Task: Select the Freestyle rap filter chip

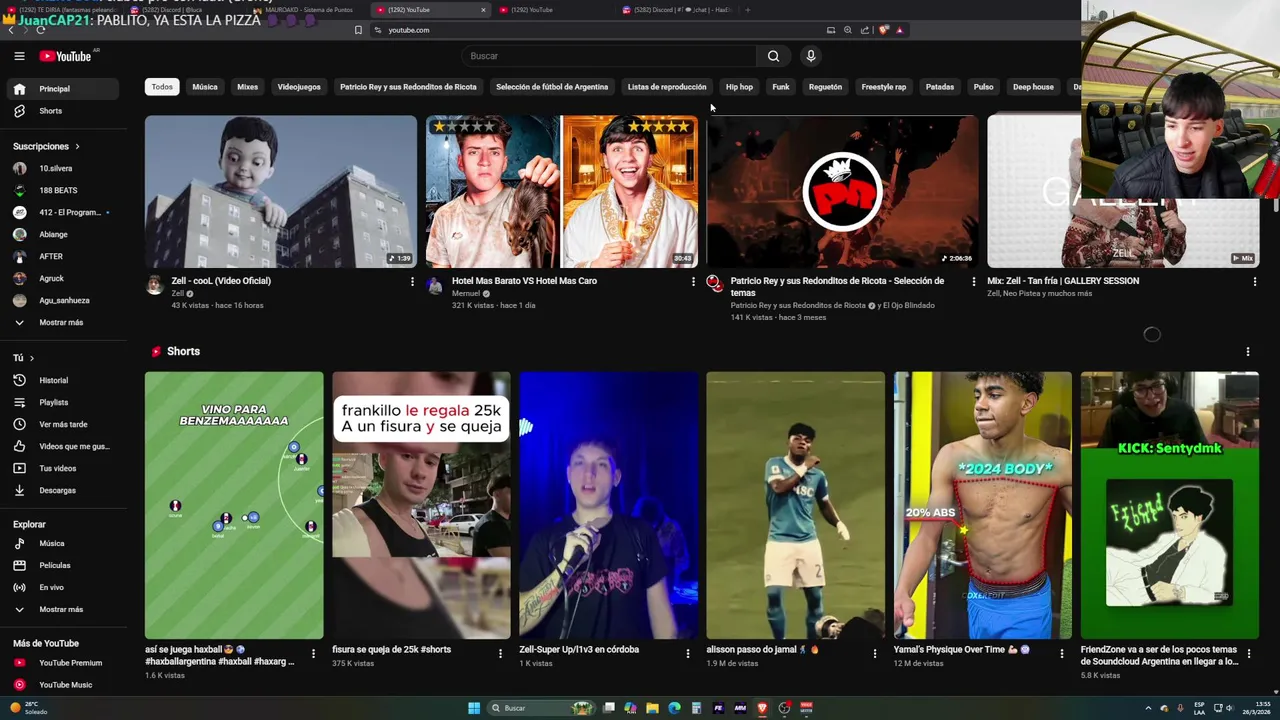Action: (884, 87)
